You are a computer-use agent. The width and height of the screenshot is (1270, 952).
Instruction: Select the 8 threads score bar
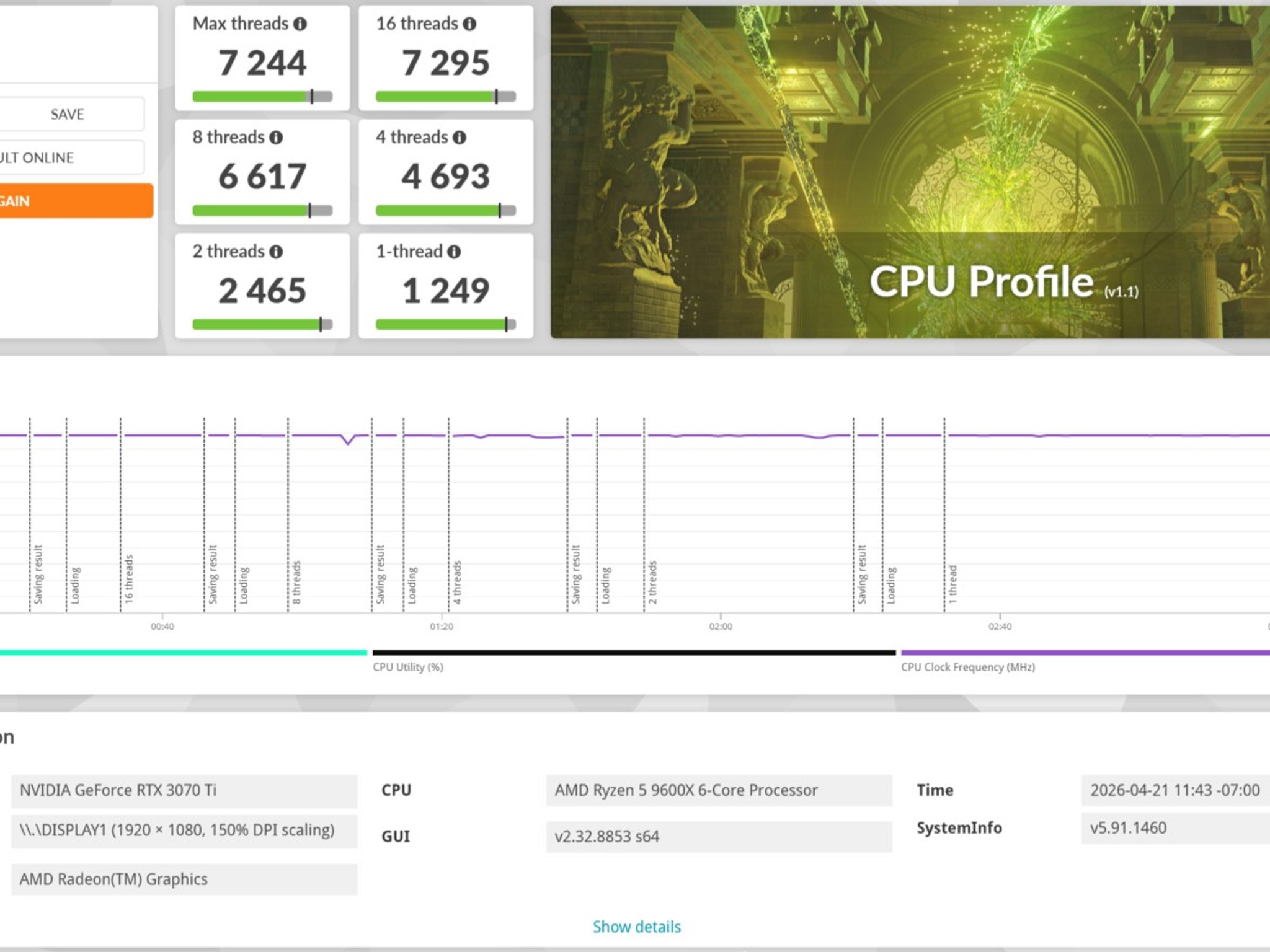(262, 211)
